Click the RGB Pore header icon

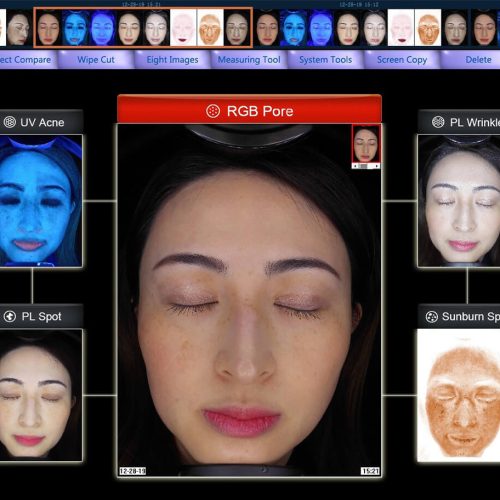213,111
